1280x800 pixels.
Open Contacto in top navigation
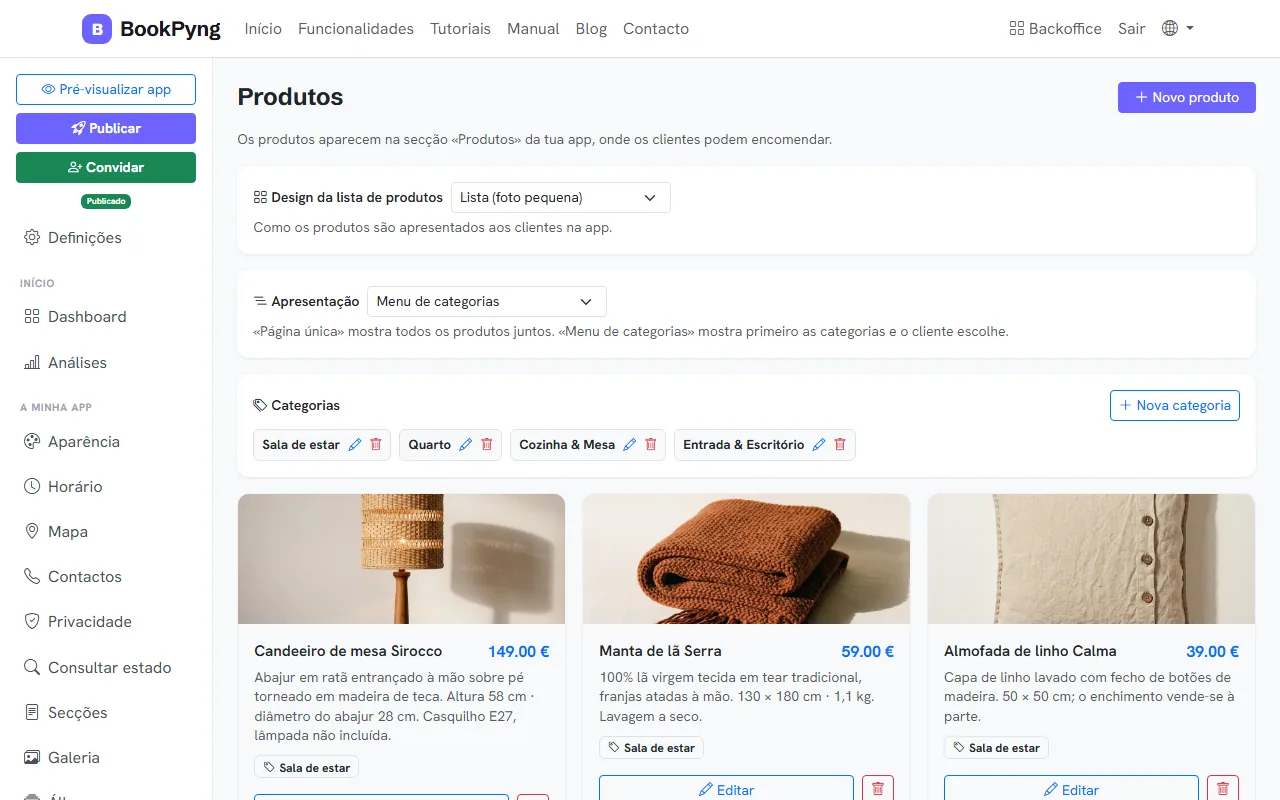tap(656, 29)
